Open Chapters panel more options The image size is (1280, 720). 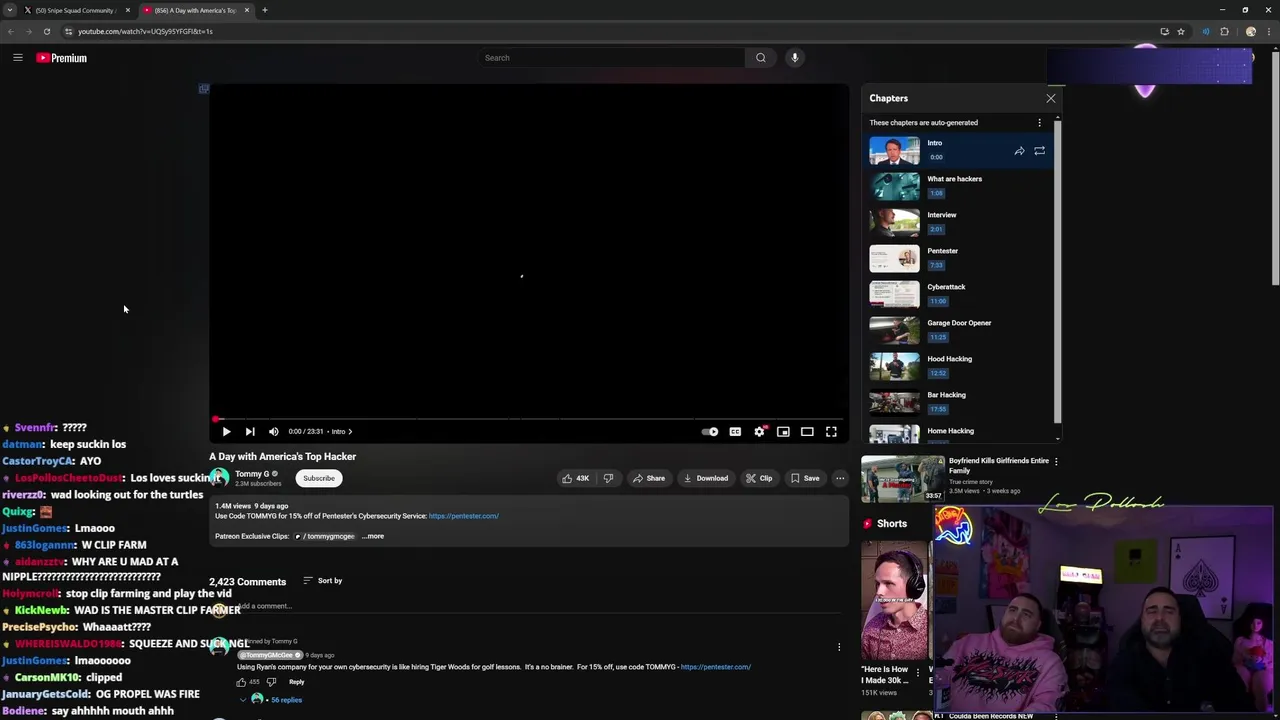pos(1039,123)
